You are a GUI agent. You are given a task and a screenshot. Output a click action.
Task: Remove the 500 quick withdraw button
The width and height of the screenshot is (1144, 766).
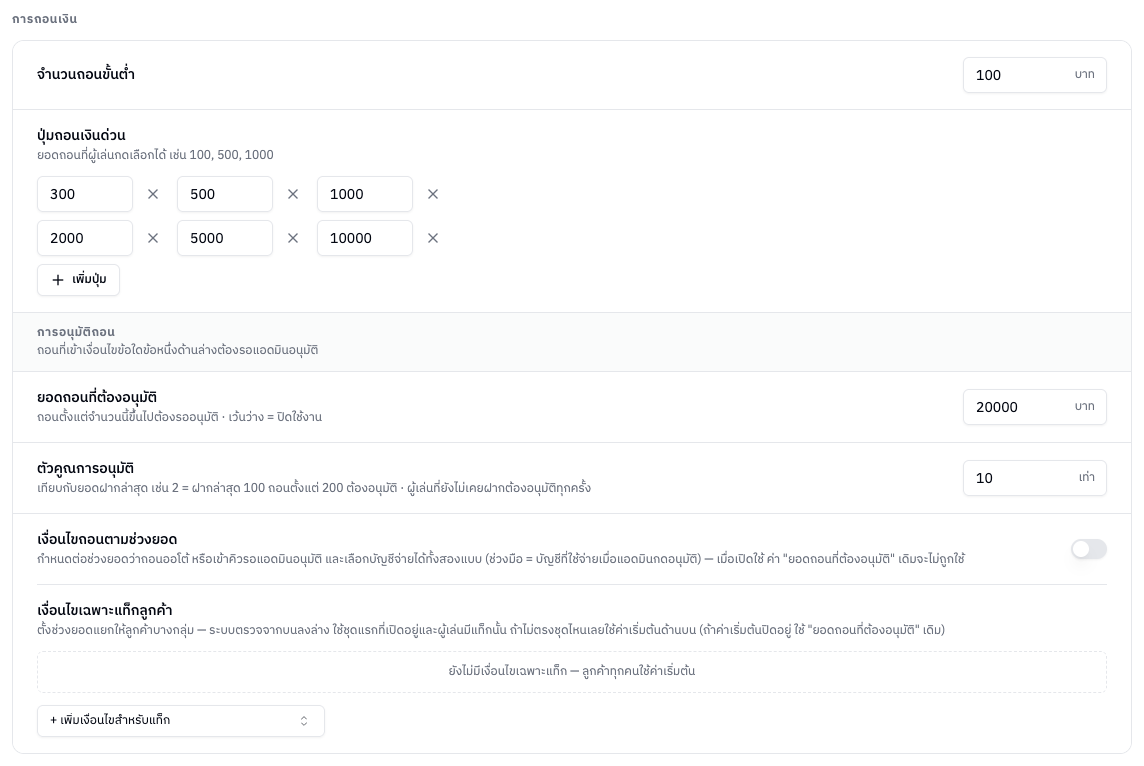(x=293, y=194)
